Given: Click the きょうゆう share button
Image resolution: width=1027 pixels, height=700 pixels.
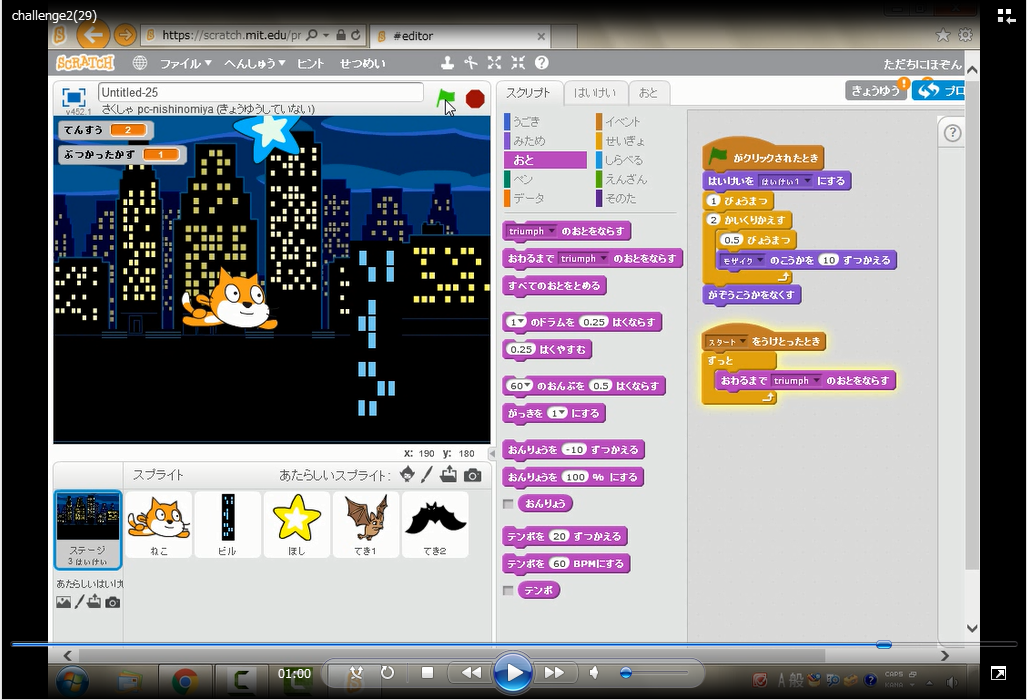Looking at the screenshot, I should [874, 91].
